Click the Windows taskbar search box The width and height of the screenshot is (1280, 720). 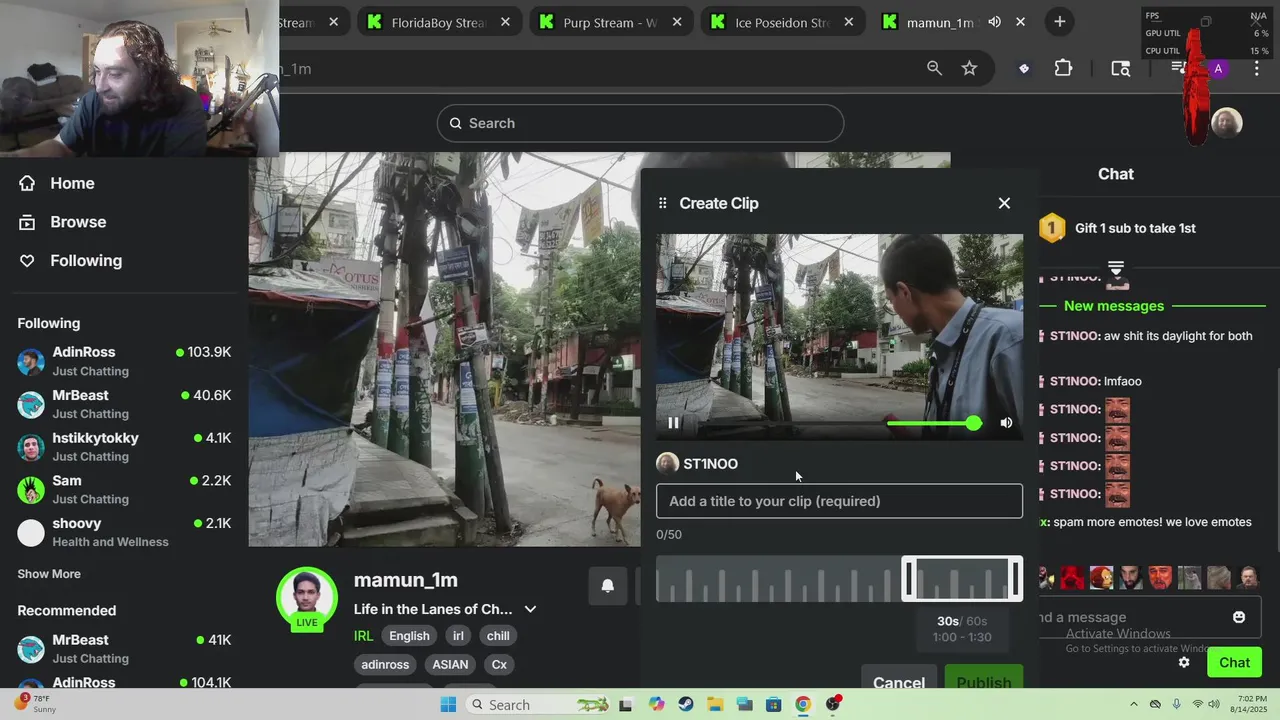click(539, 705)
